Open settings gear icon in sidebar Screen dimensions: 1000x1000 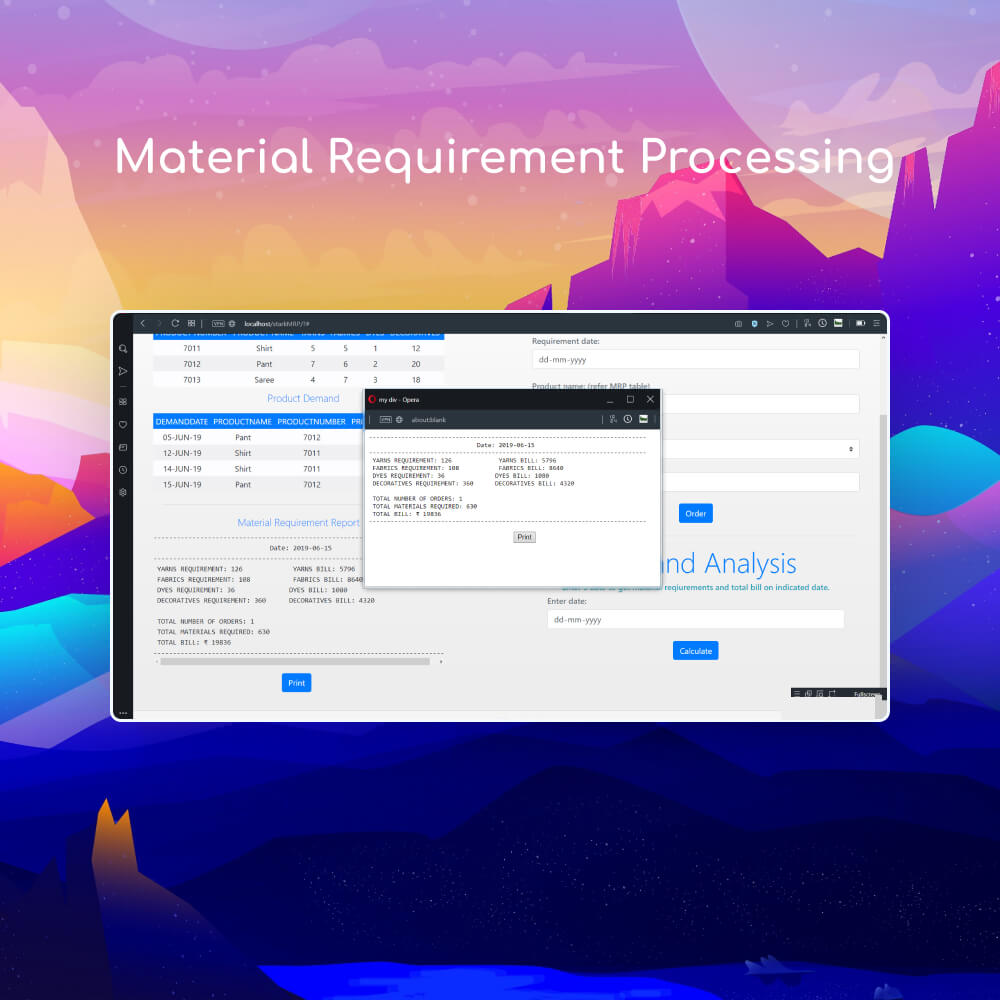pyautogui.click(x=123, y=492)
